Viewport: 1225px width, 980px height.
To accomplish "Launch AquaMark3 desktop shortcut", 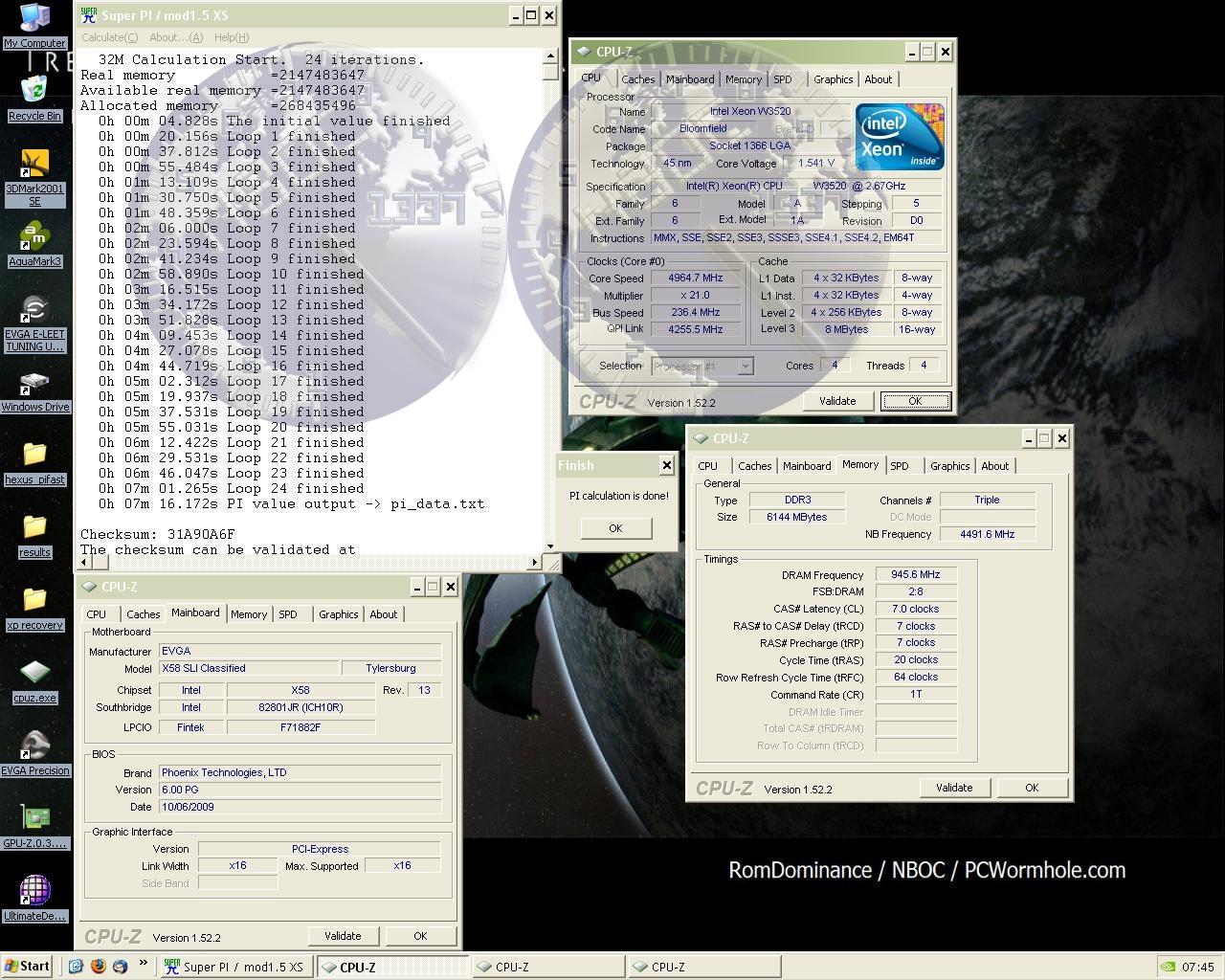I will 34,245.
